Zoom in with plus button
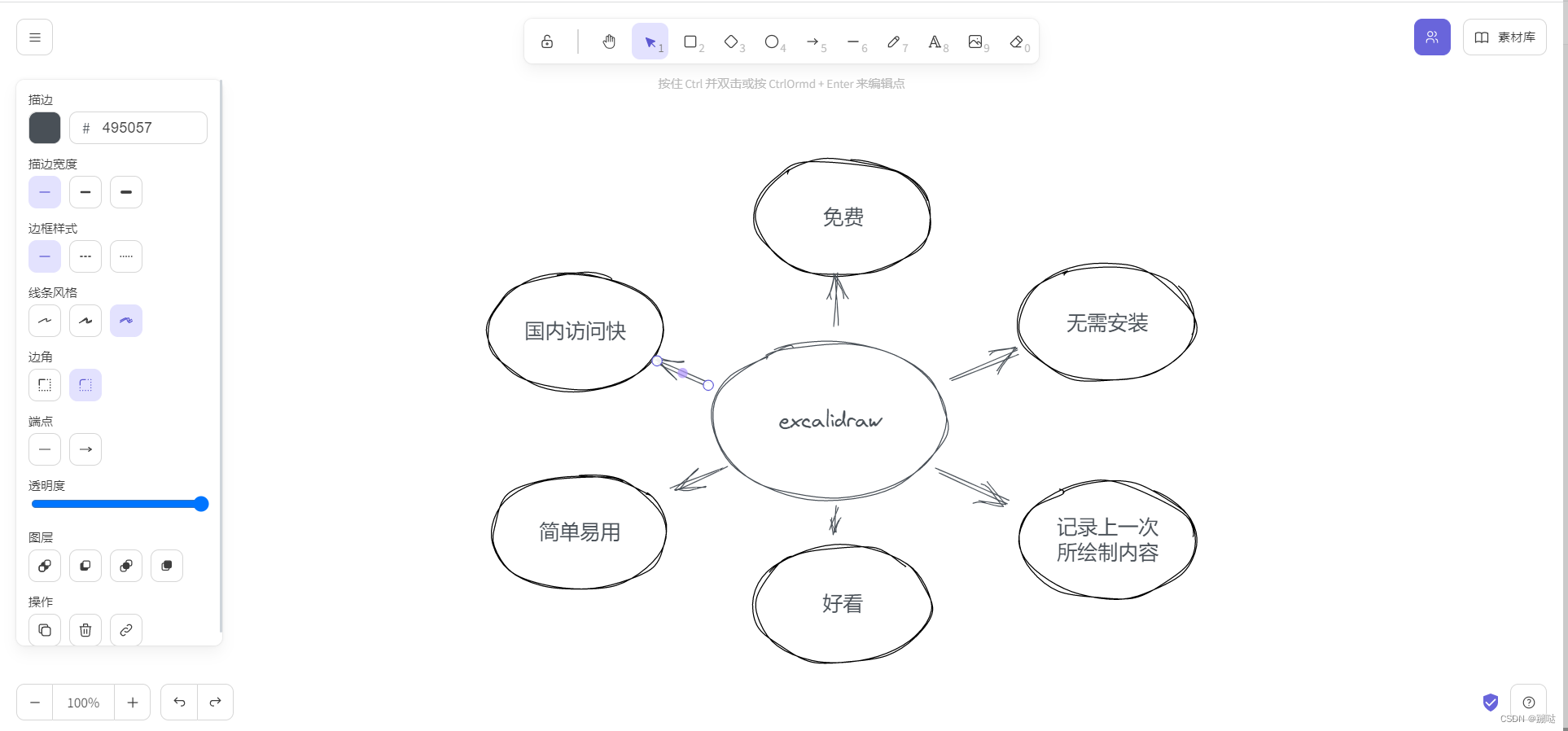1568x731 pixels. point(133,703)
